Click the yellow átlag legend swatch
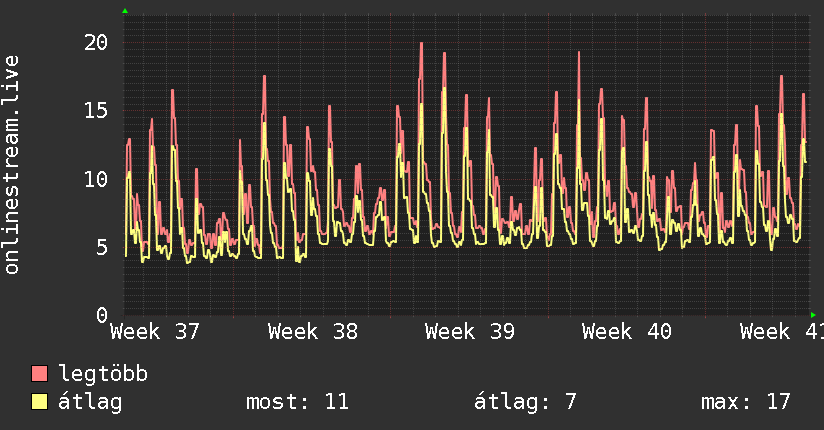 click(x=39, y=401)
